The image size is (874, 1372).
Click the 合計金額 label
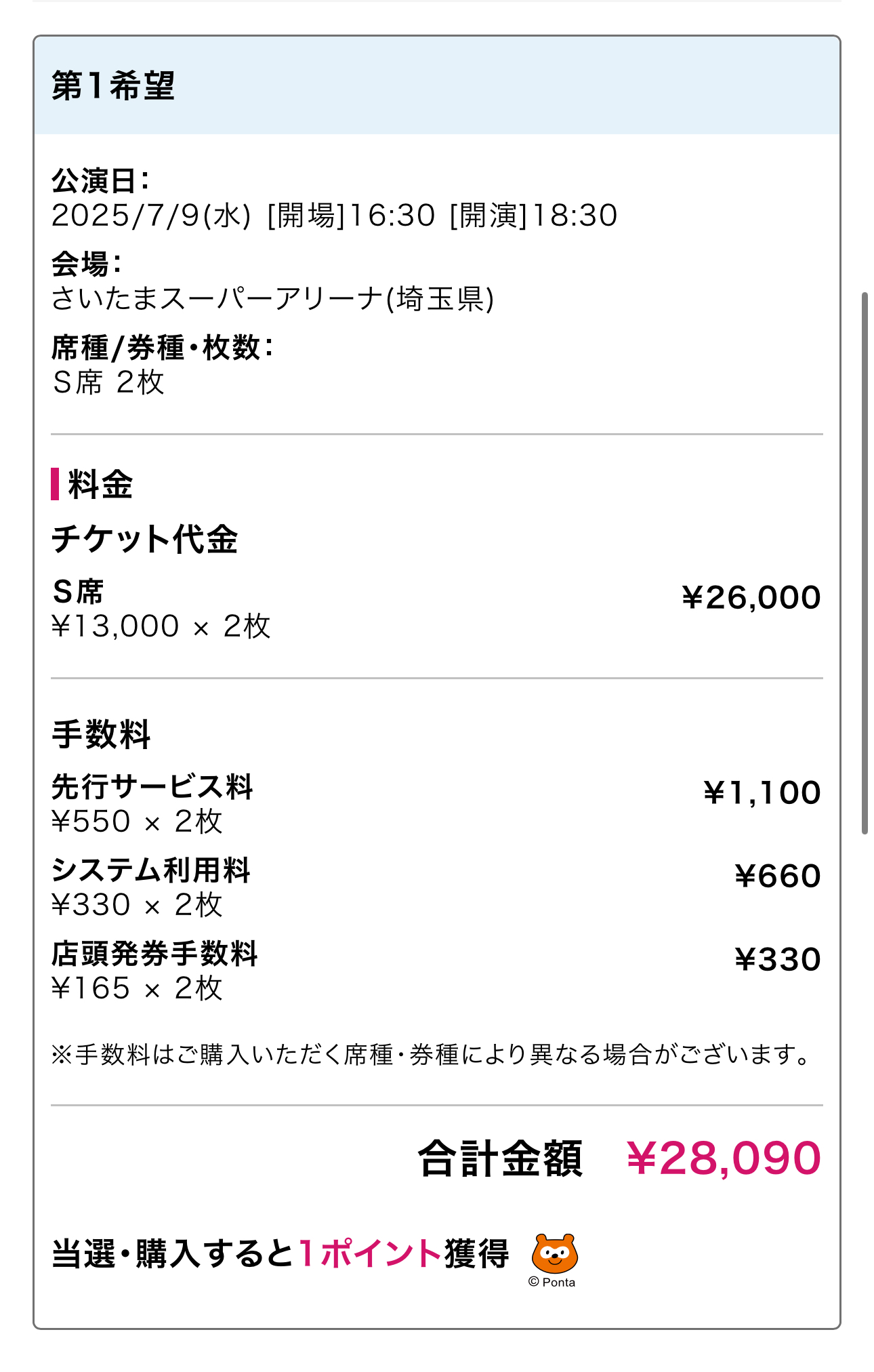[500, 1158]
